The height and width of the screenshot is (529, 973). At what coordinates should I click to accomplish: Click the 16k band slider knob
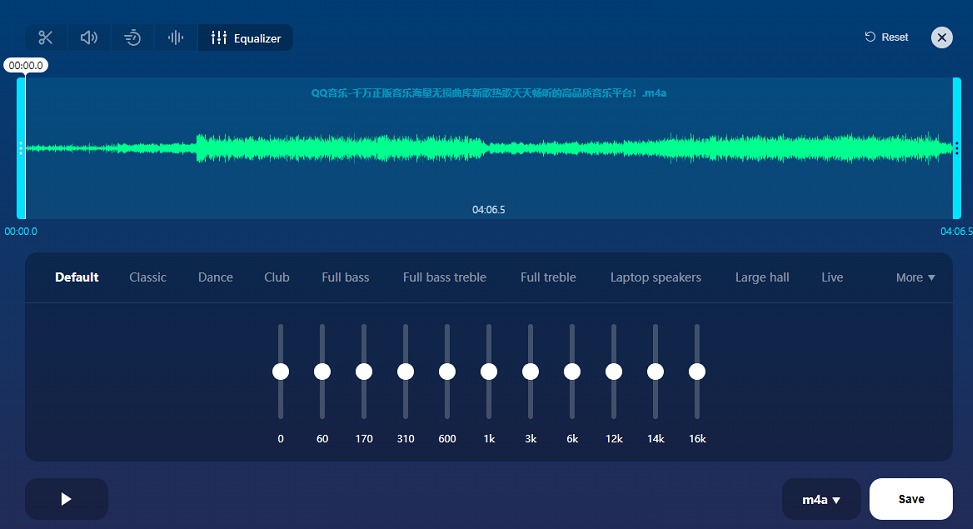click(x=697, y=371)
